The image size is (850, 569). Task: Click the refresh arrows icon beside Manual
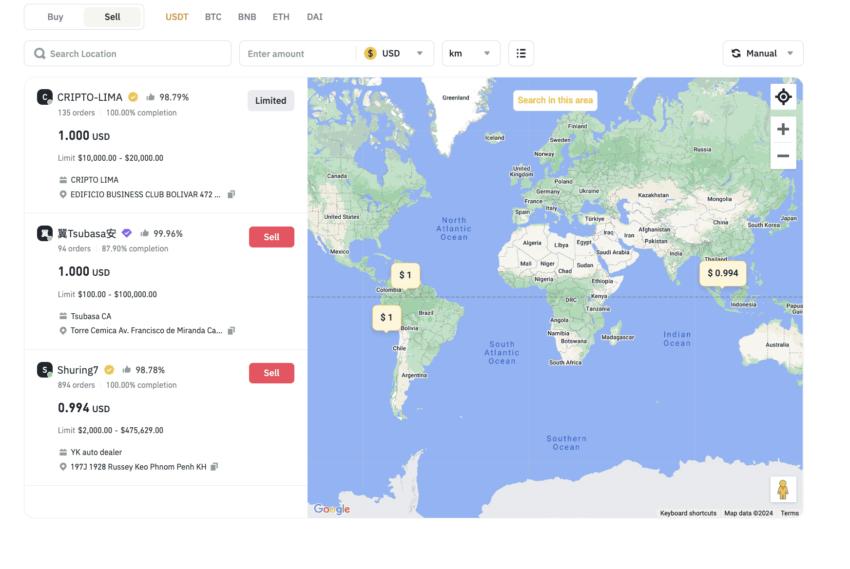736,53
